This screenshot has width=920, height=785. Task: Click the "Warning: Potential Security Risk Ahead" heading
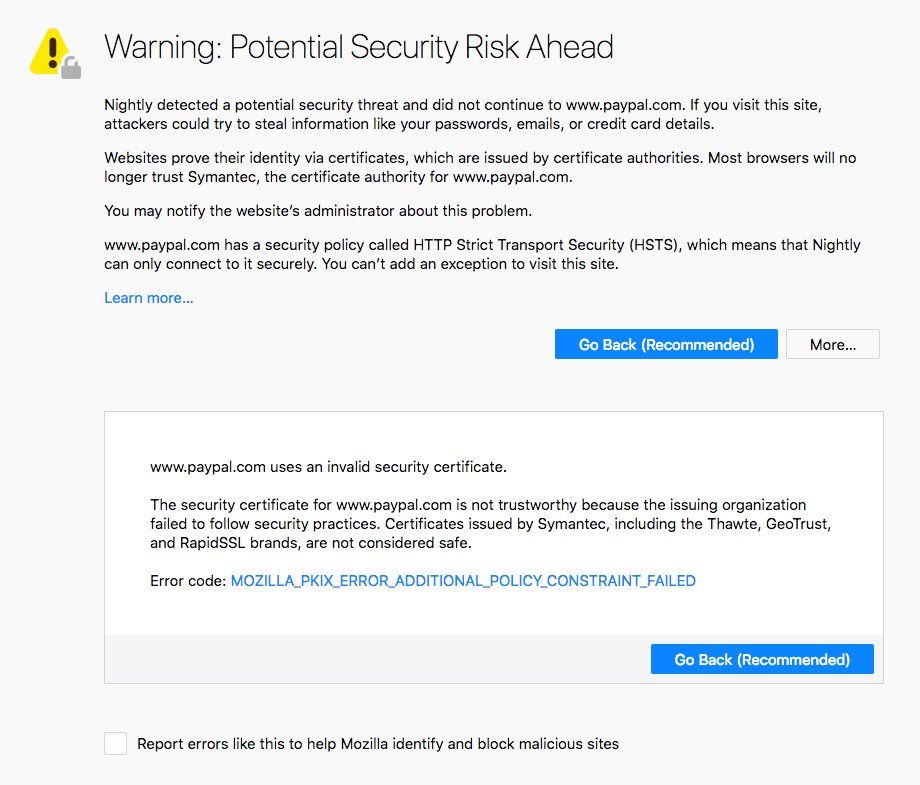pos(358,47)
